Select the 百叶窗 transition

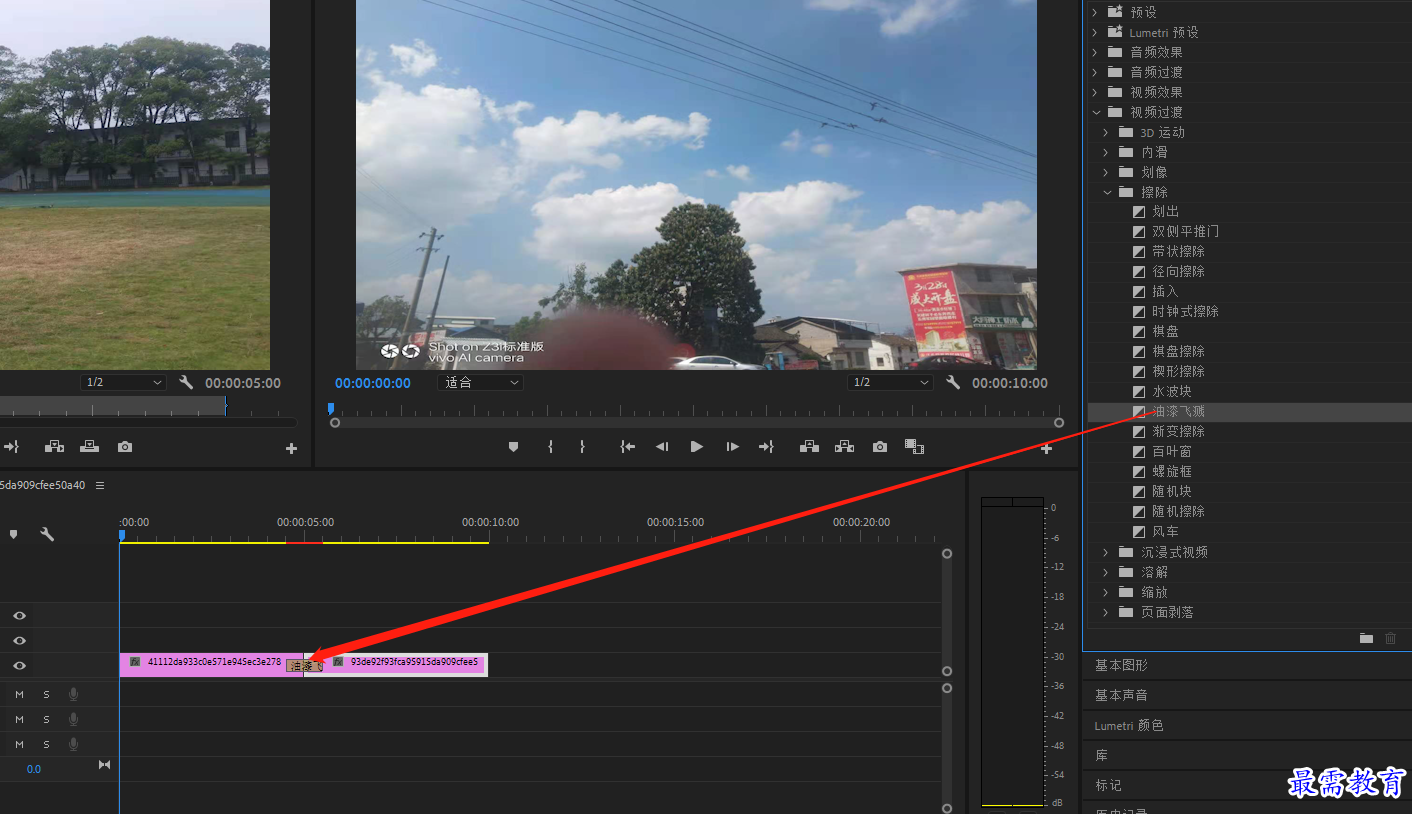point(1172,452)
